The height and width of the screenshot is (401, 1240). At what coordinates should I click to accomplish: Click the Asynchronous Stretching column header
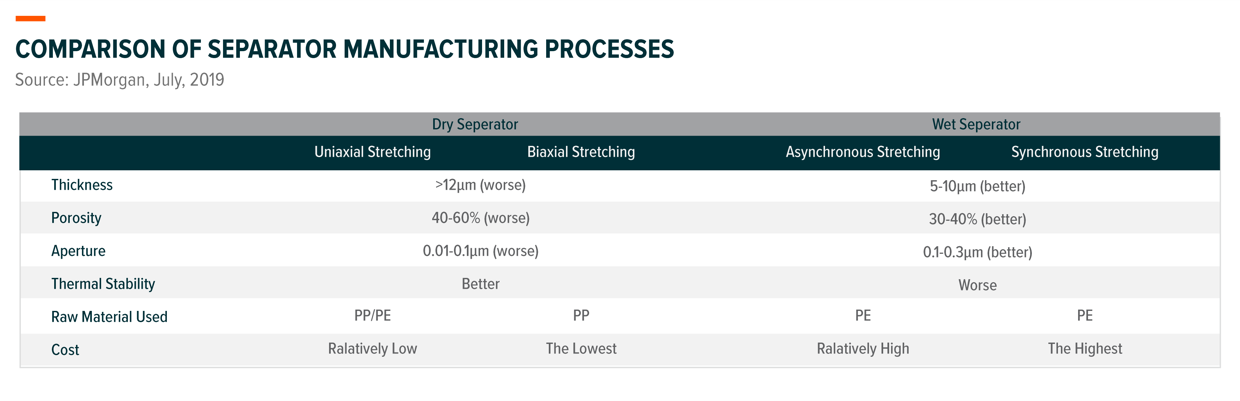863,153
